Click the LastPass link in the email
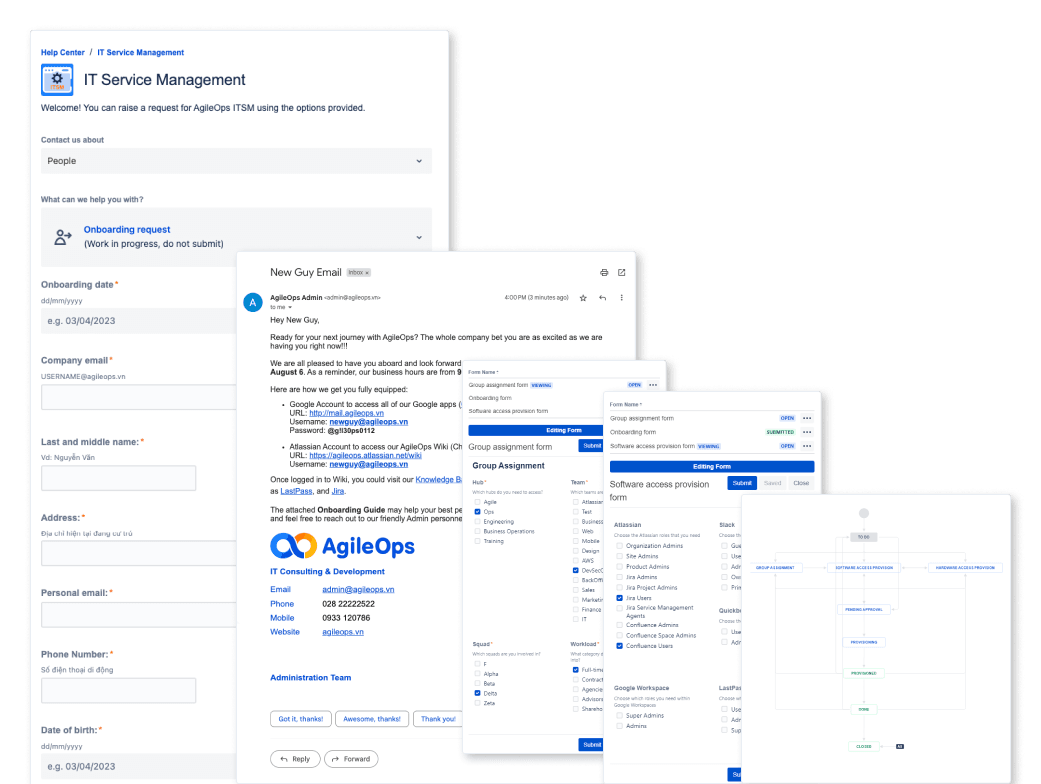Viewport: 1041px width, 784px height. pos(296,491)
